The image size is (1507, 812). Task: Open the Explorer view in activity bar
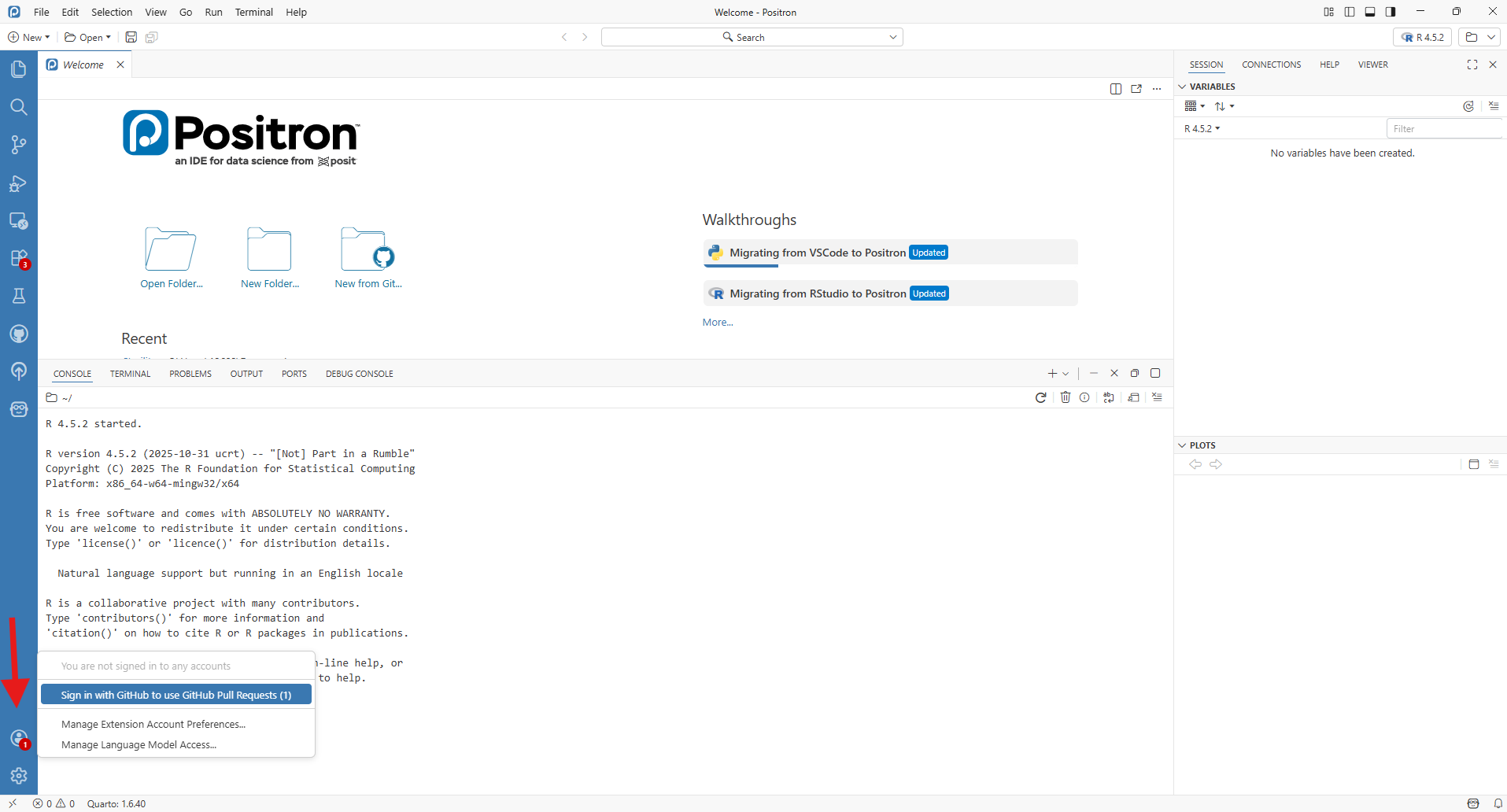[19, 69]
